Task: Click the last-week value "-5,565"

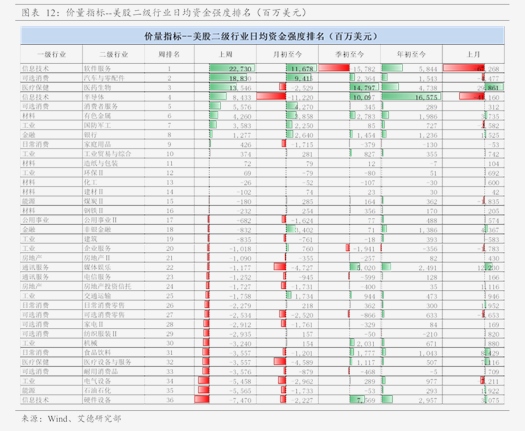Action: (x=240, y=391)
